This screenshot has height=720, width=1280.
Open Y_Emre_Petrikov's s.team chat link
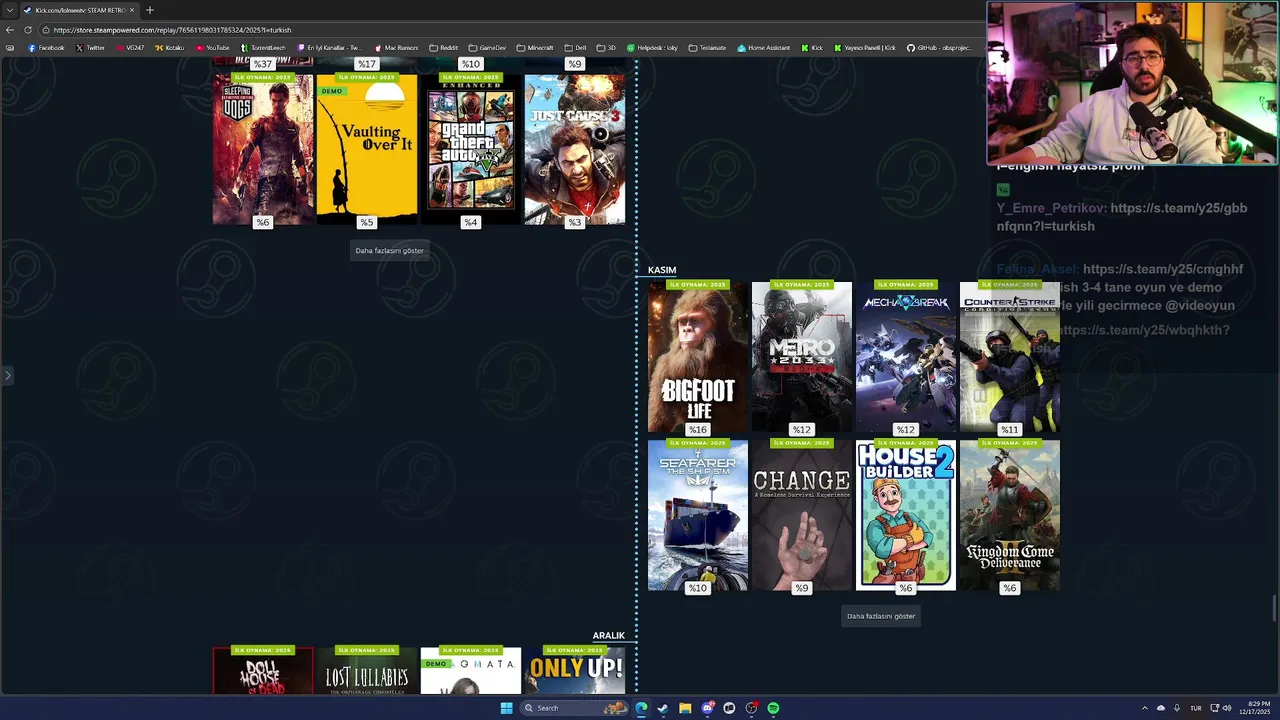pyautogui.click(x=1122, y=217)
